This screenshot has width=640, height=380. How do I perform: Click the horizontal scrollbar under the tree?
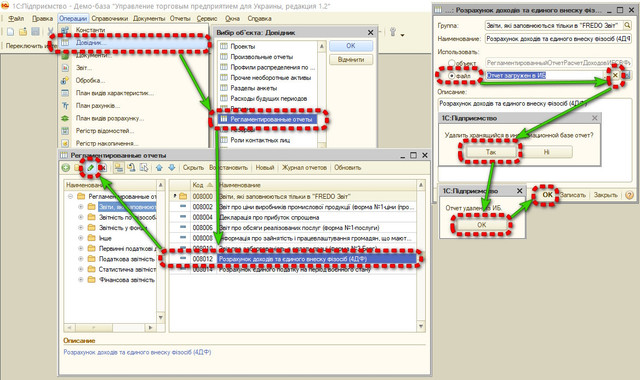(110, 327)
